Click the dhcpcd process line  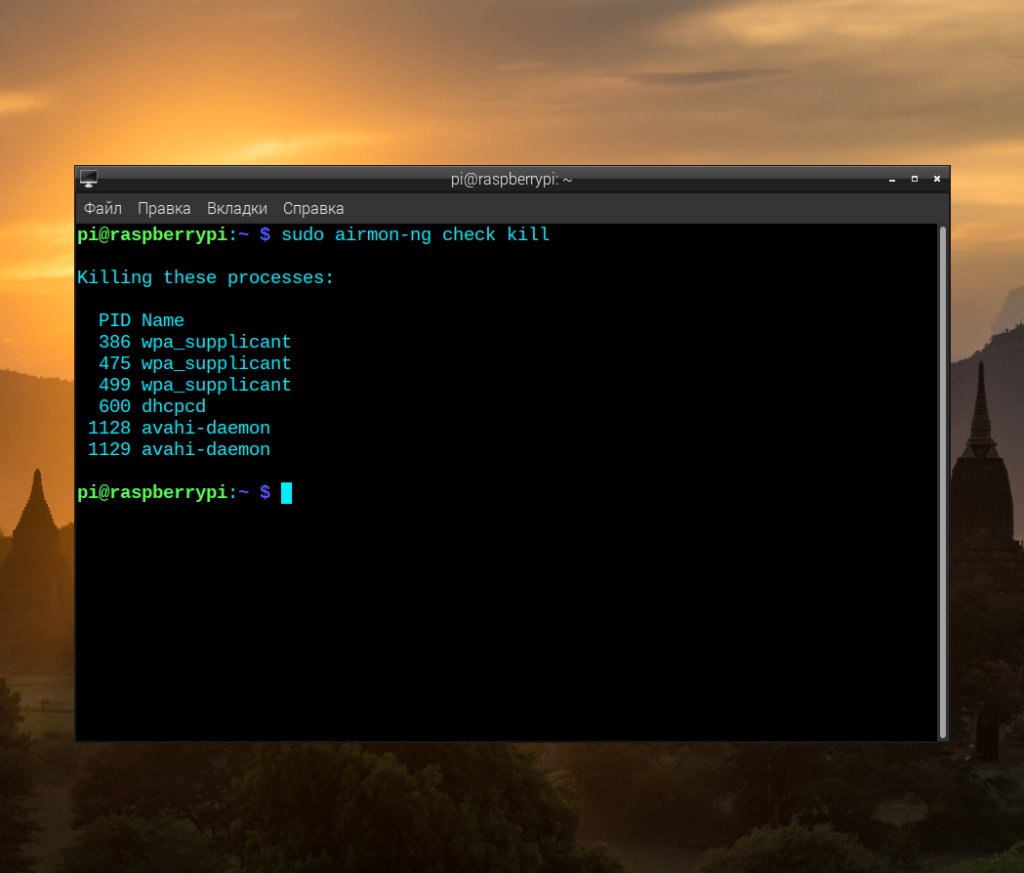click(173, 407)
